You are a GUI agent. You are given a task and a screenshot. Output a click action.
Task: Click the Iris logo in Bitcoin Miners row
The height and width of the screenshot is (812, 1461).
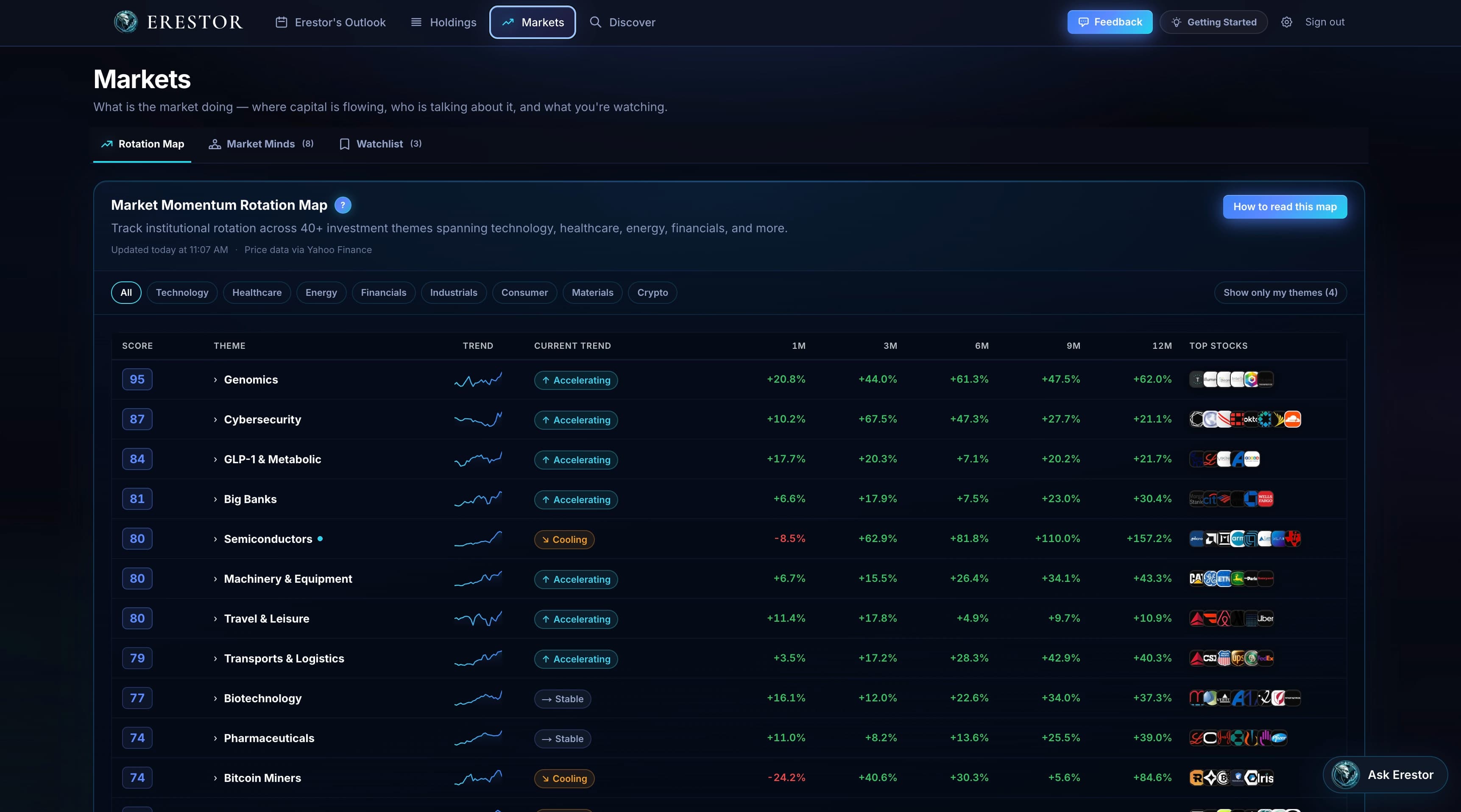click(x=1265, y=777)
